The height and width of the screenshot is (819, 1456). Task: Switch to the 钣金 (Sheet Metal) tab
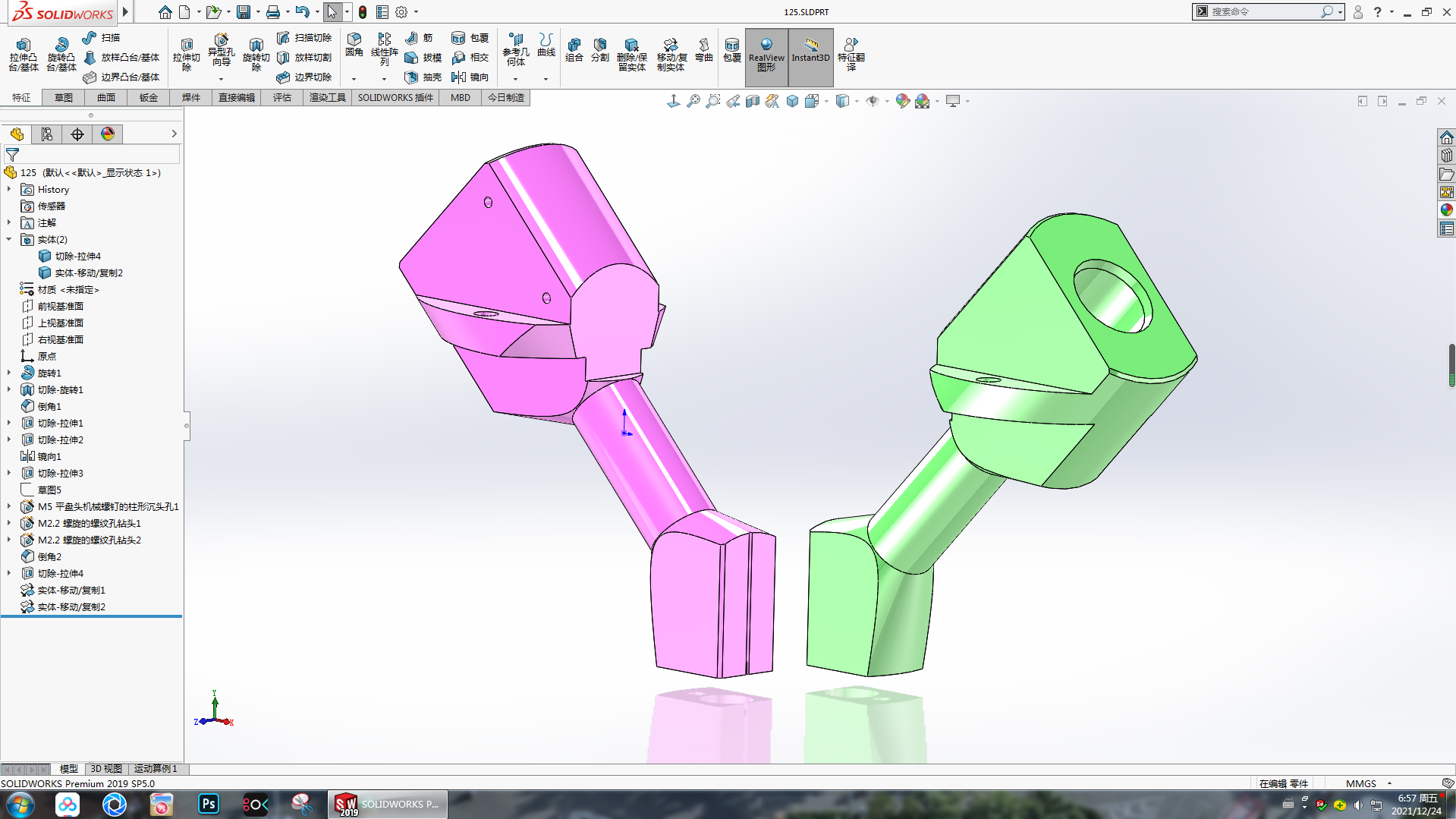pyautogui.click(x=149, y=98)
